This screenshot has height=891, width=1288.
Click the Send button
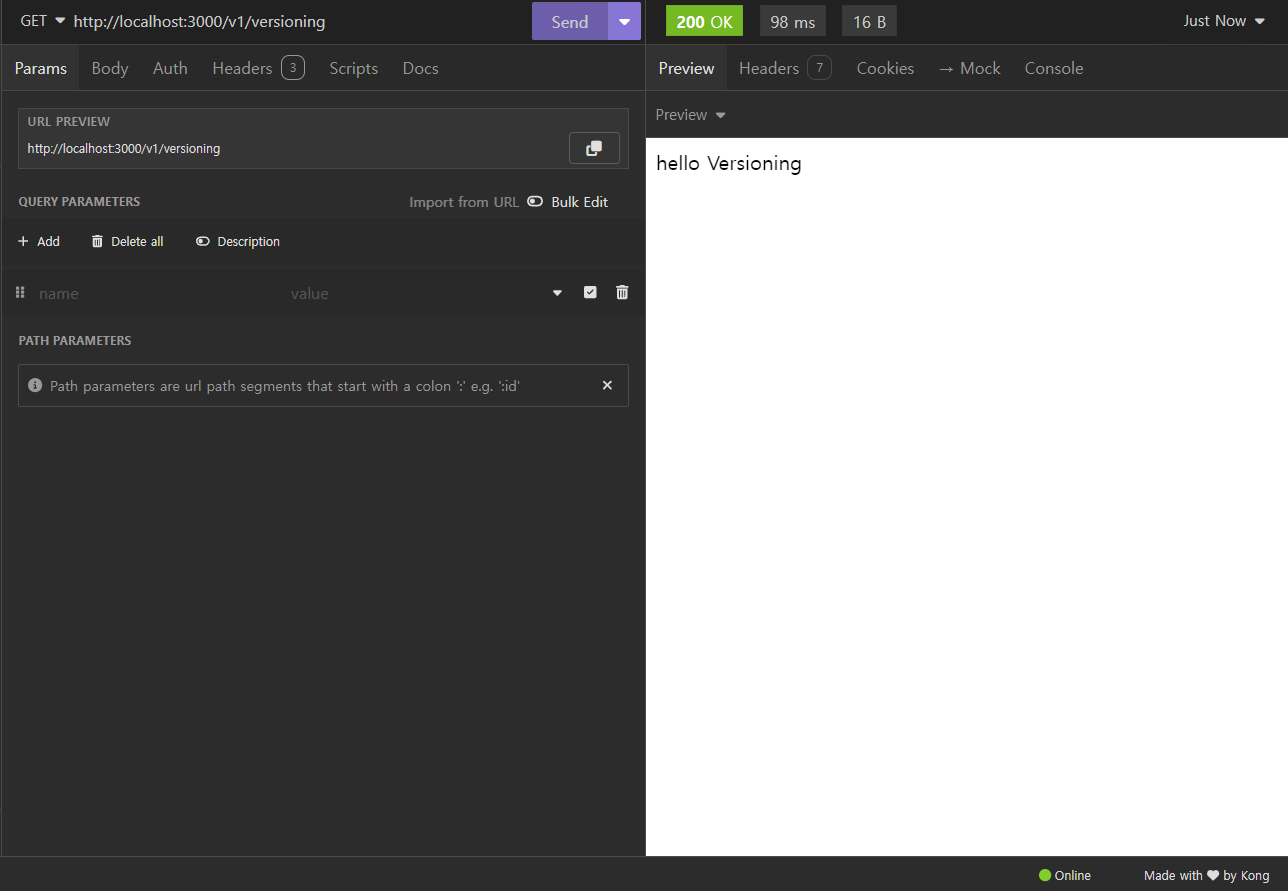pos(569,21)
